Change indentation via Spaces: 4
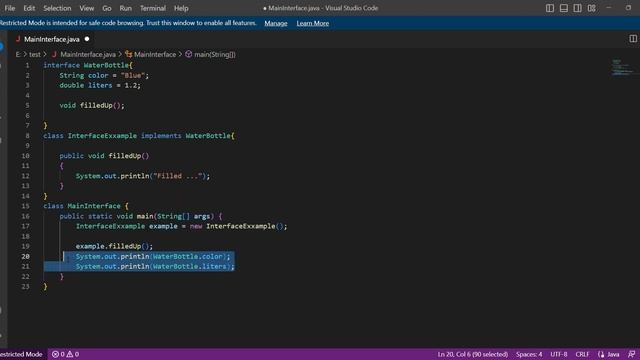The height and width of the screenshot is (360, 640). click(x=529, y=354)
